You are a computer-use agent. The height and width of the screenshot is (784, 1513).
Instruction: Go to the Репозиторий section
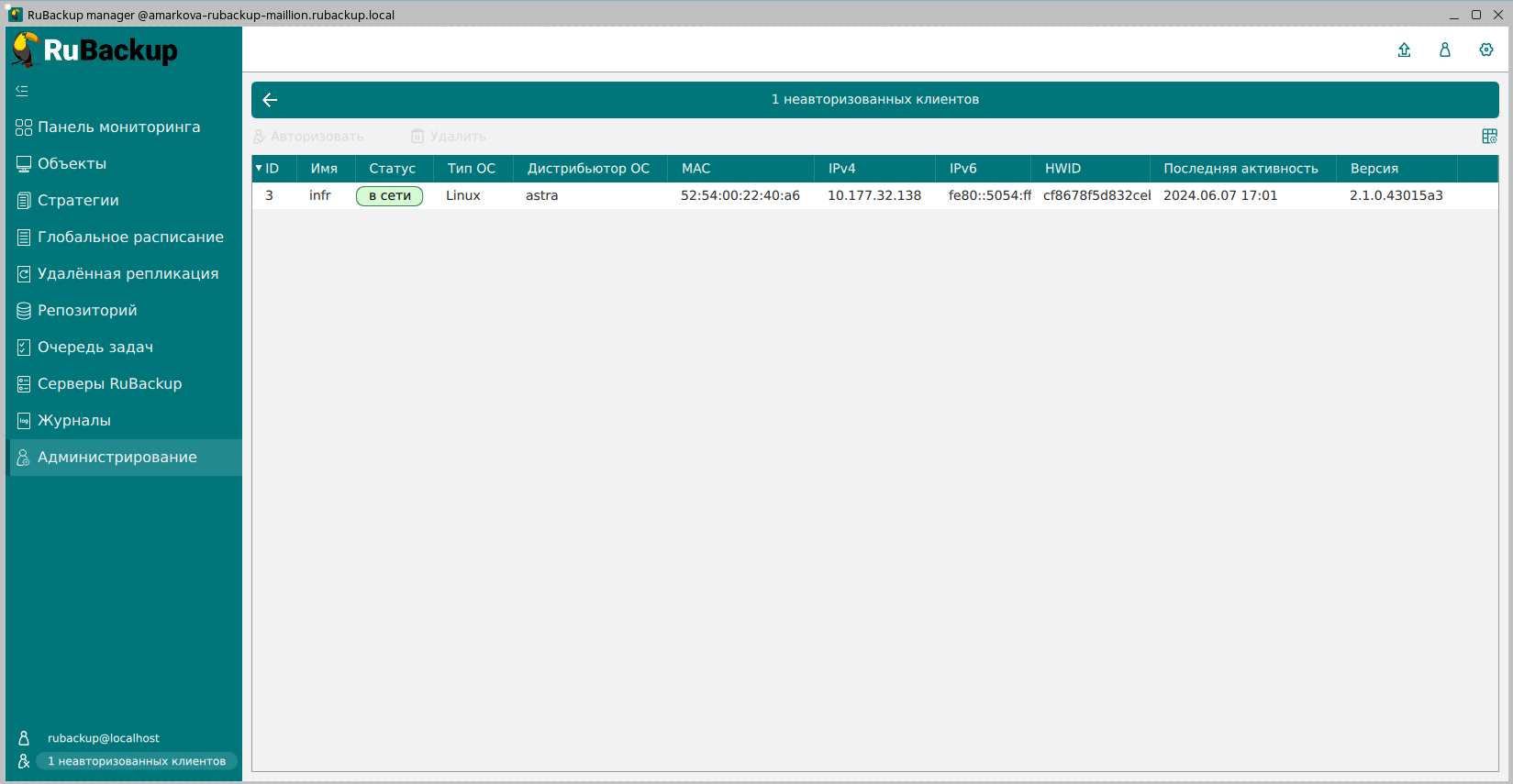pyautogui.click(x=87, y=311)
